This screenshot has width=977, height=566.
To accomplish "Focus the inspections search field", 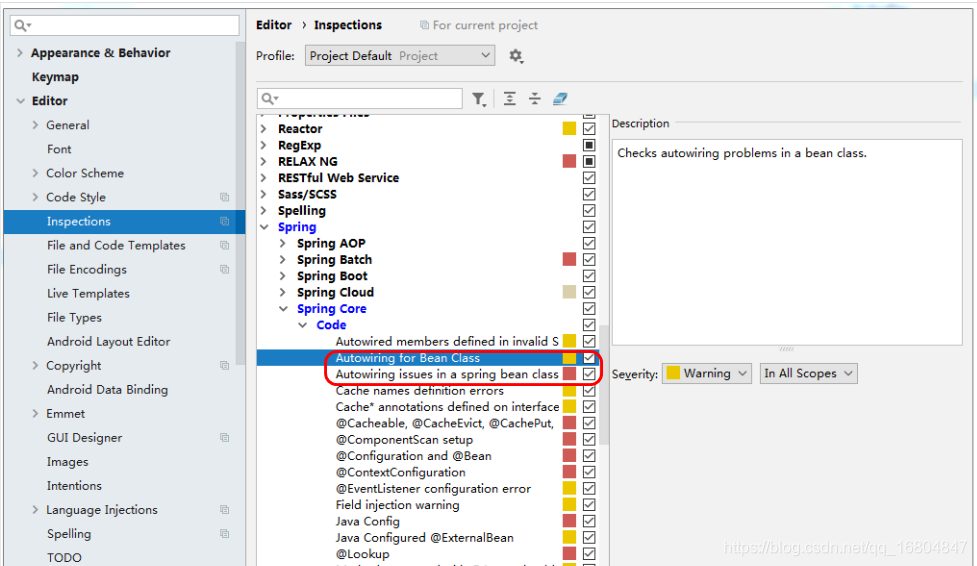I will pos(360,98).
